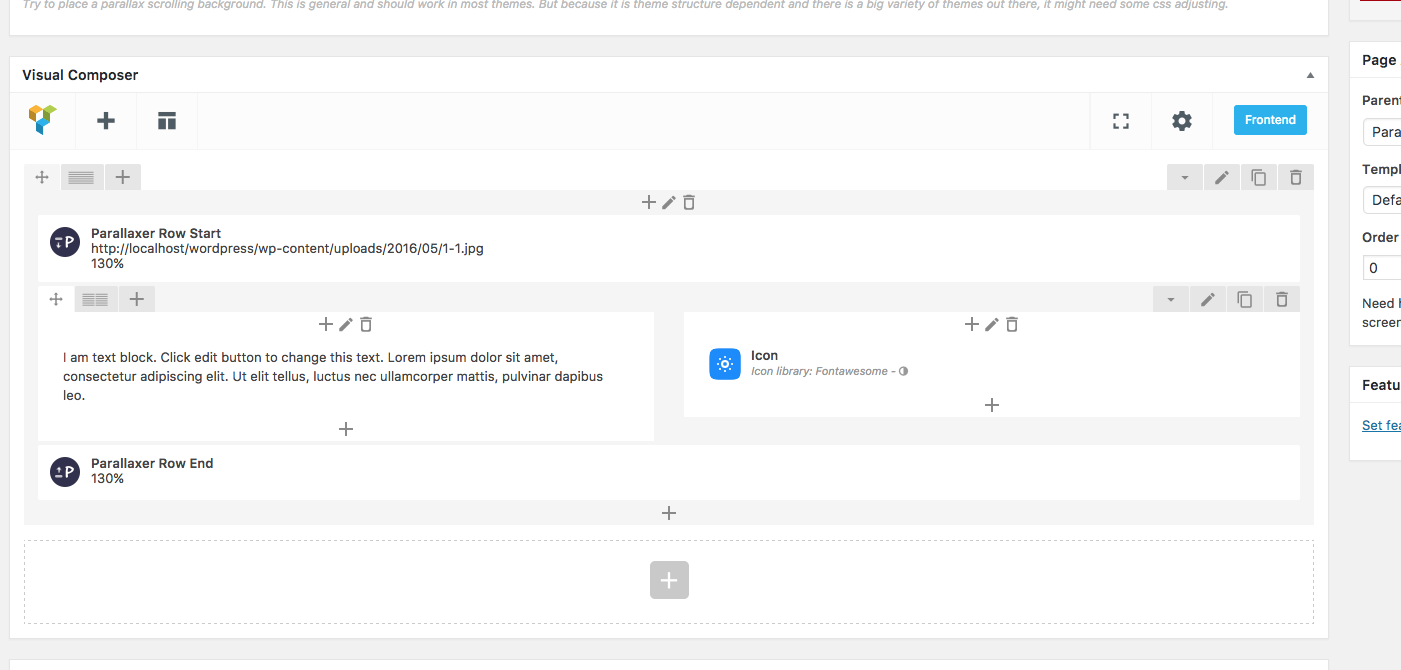Edit the Icon column with pencil
Screen dimensions: 1401x670
point(992,324)
